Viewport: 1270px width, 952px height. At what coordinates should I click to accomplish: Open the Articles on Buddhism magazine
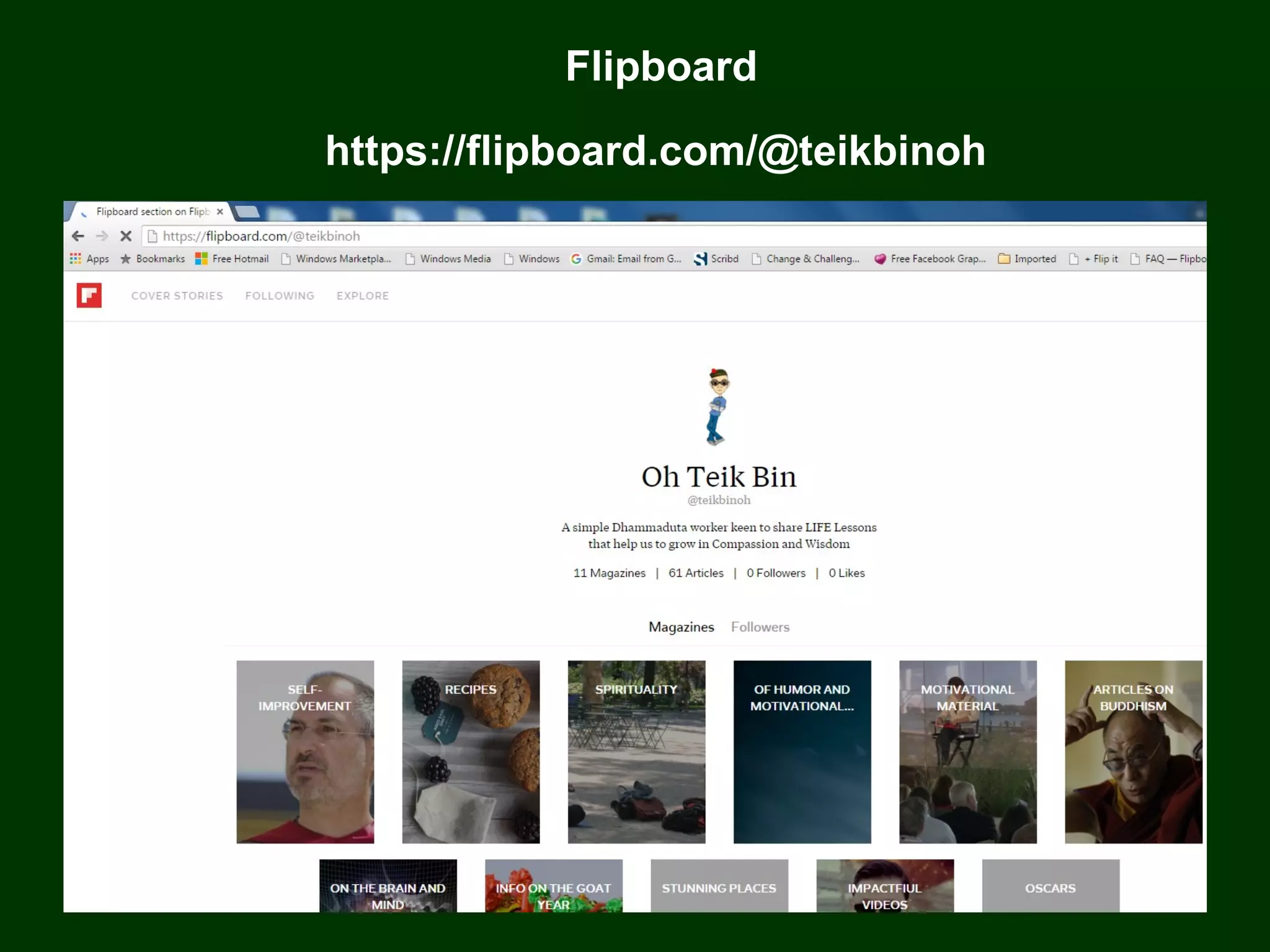click(x=1134, y=752)
